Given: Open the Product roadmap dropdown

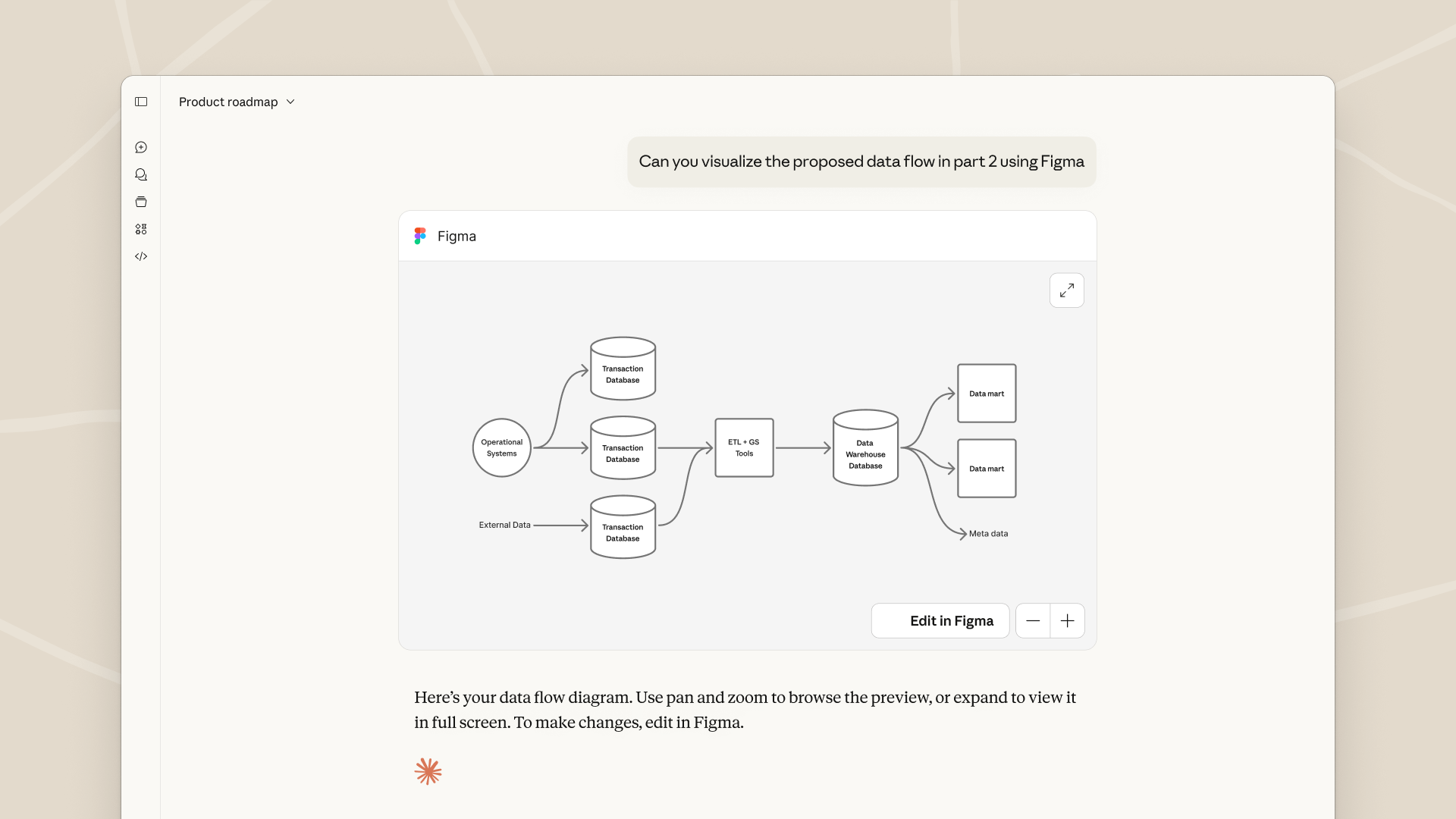Looking at the screenshot, I should coord(228,102).
